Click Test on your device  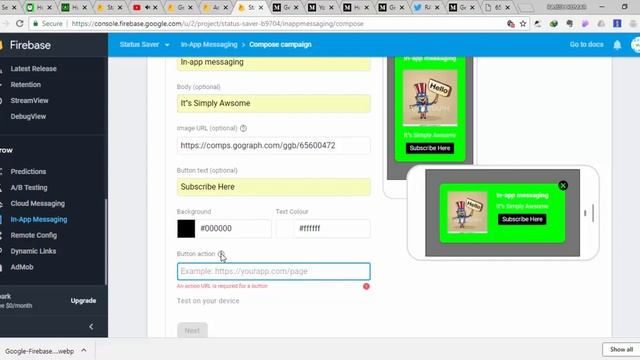coord(208,301)
